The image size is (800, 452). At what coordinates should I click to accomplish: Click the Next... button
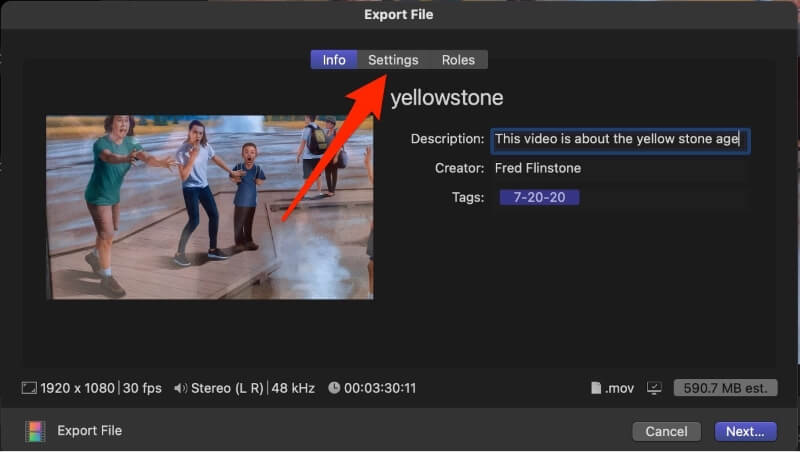click(745, 432)
